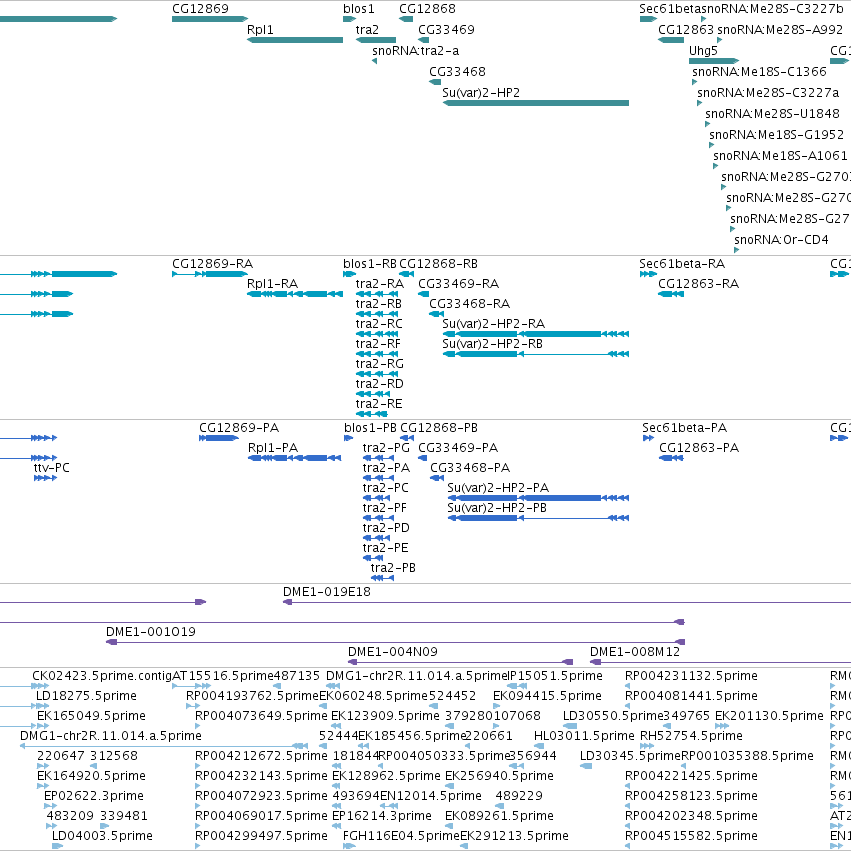Image resolution: width=851 pixels, height=851 pixels.
Task: Select the CG33468-PA protein feature
Action: (x=437, y=478)
